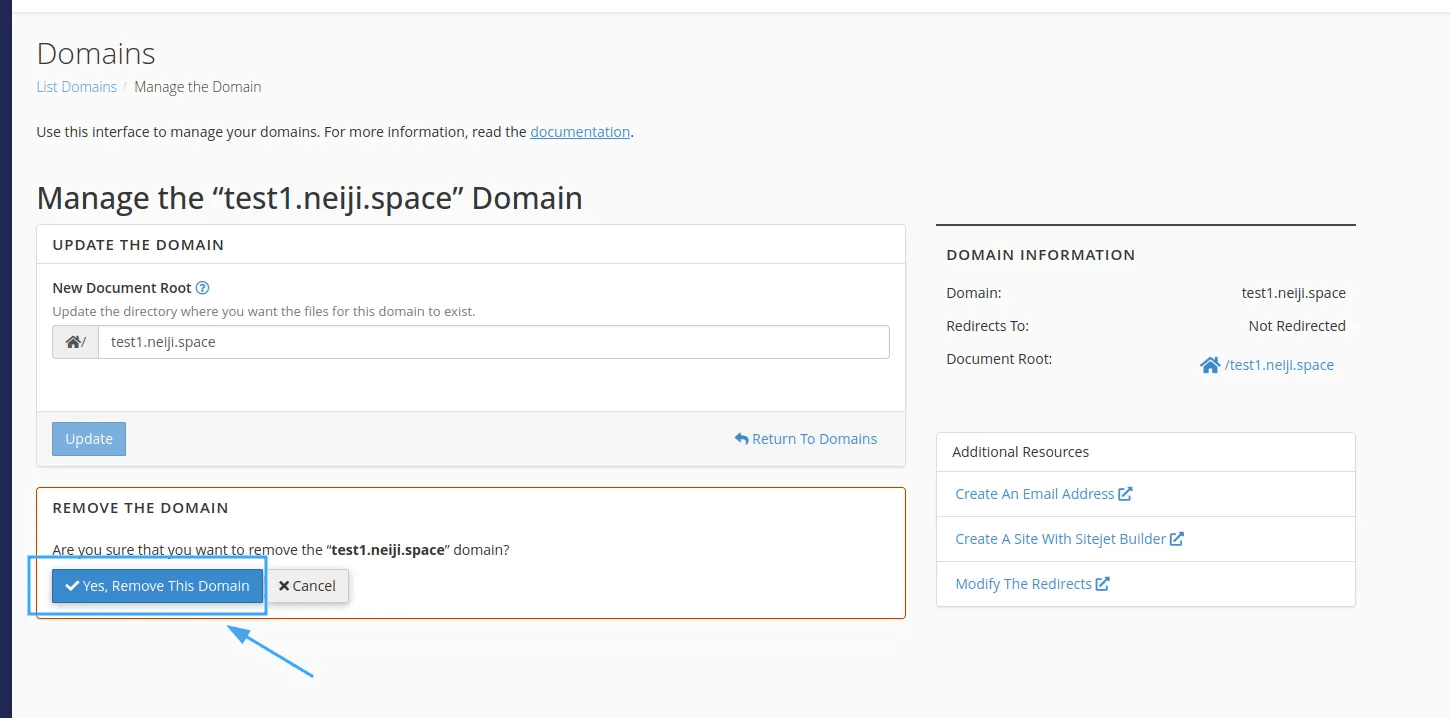Open Create A Site With Sitejet Builder
The image size is (1450, 718).
pos(1060,538)
